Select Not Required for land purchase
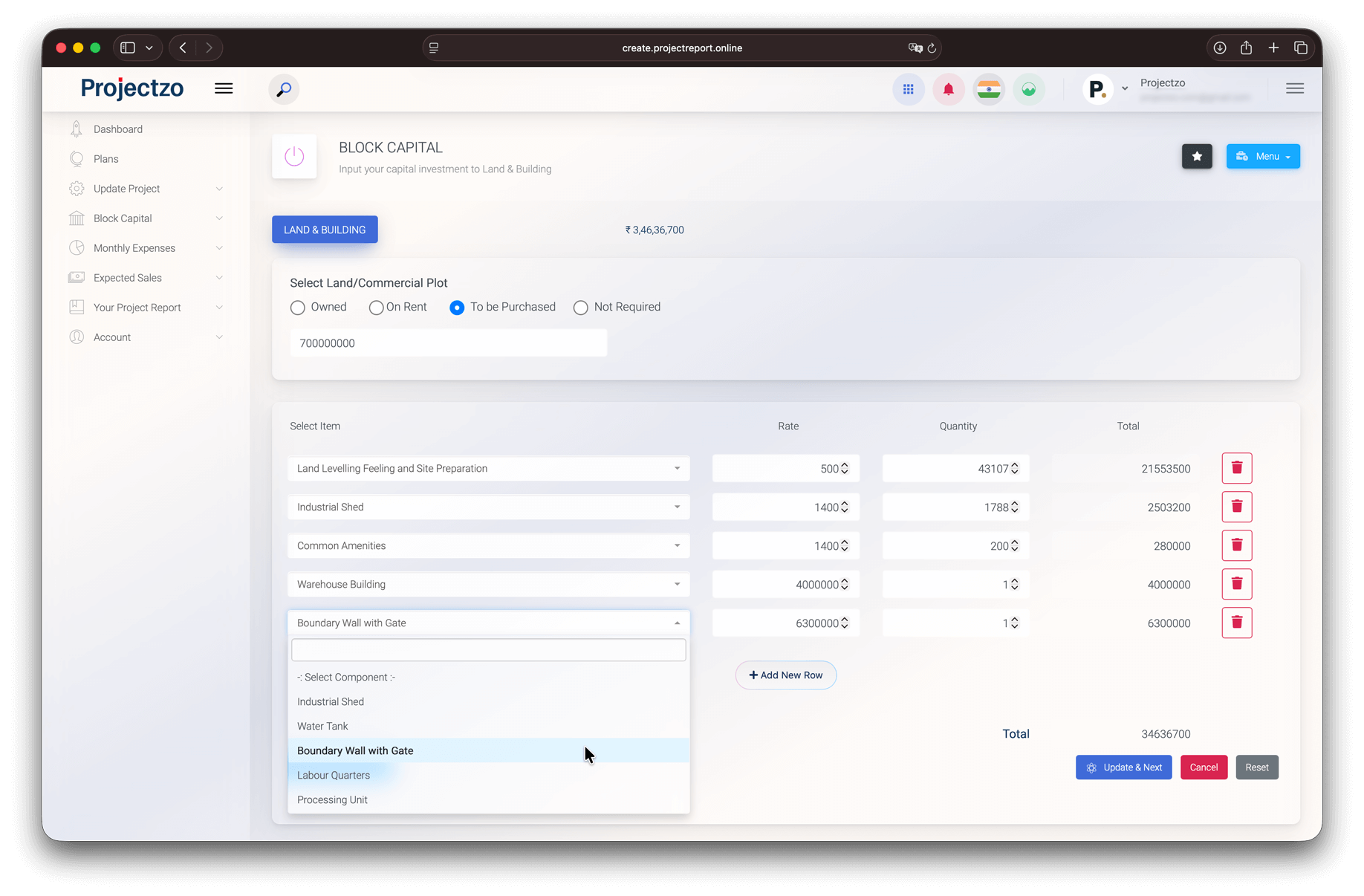Screen dimensions: 1364x896 [x=580, y=307]
